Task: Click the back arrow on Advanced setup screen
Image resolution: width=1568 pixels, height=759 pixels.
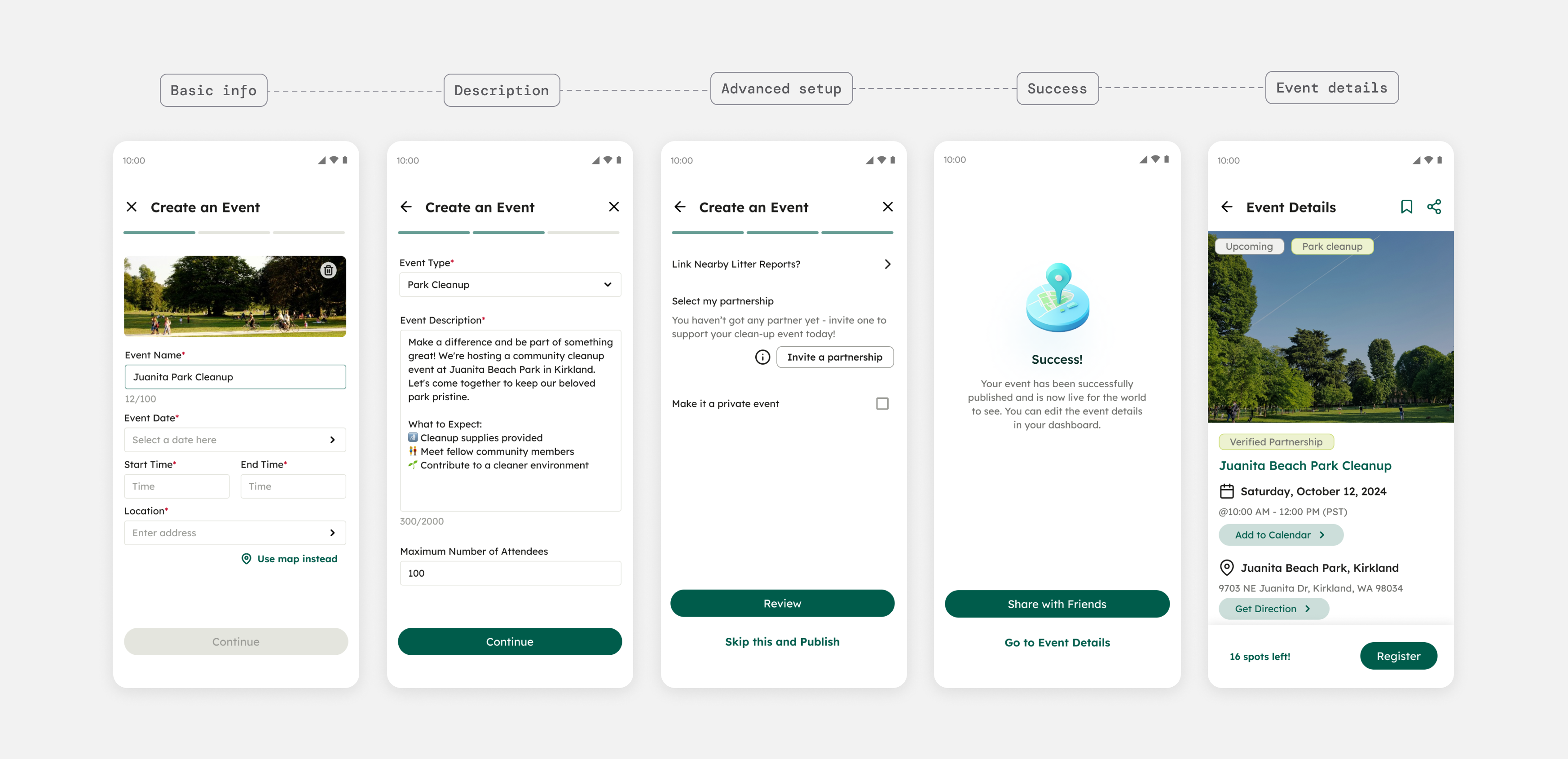Action: [679, 207]
